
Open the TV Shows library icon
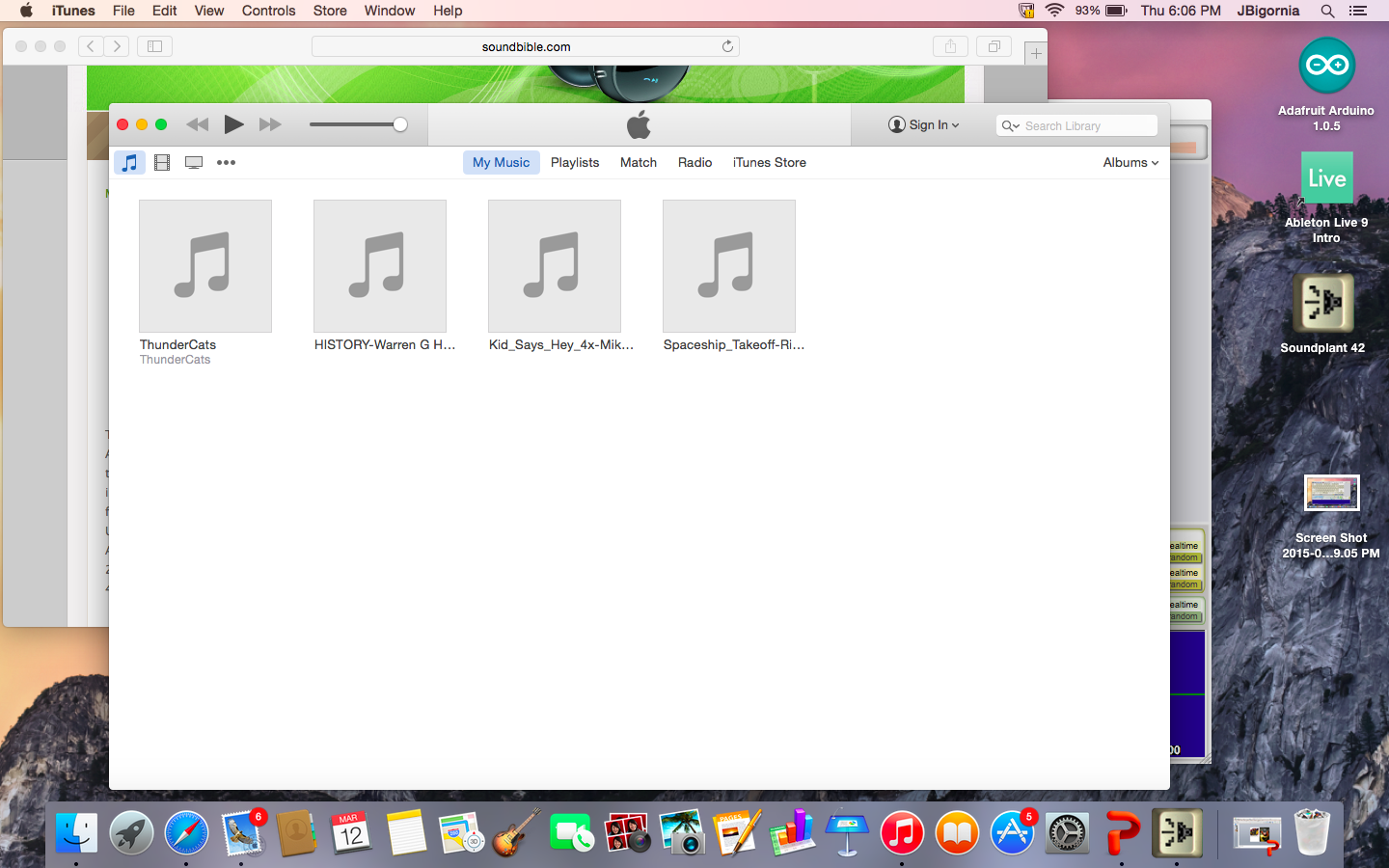(194, 162)
